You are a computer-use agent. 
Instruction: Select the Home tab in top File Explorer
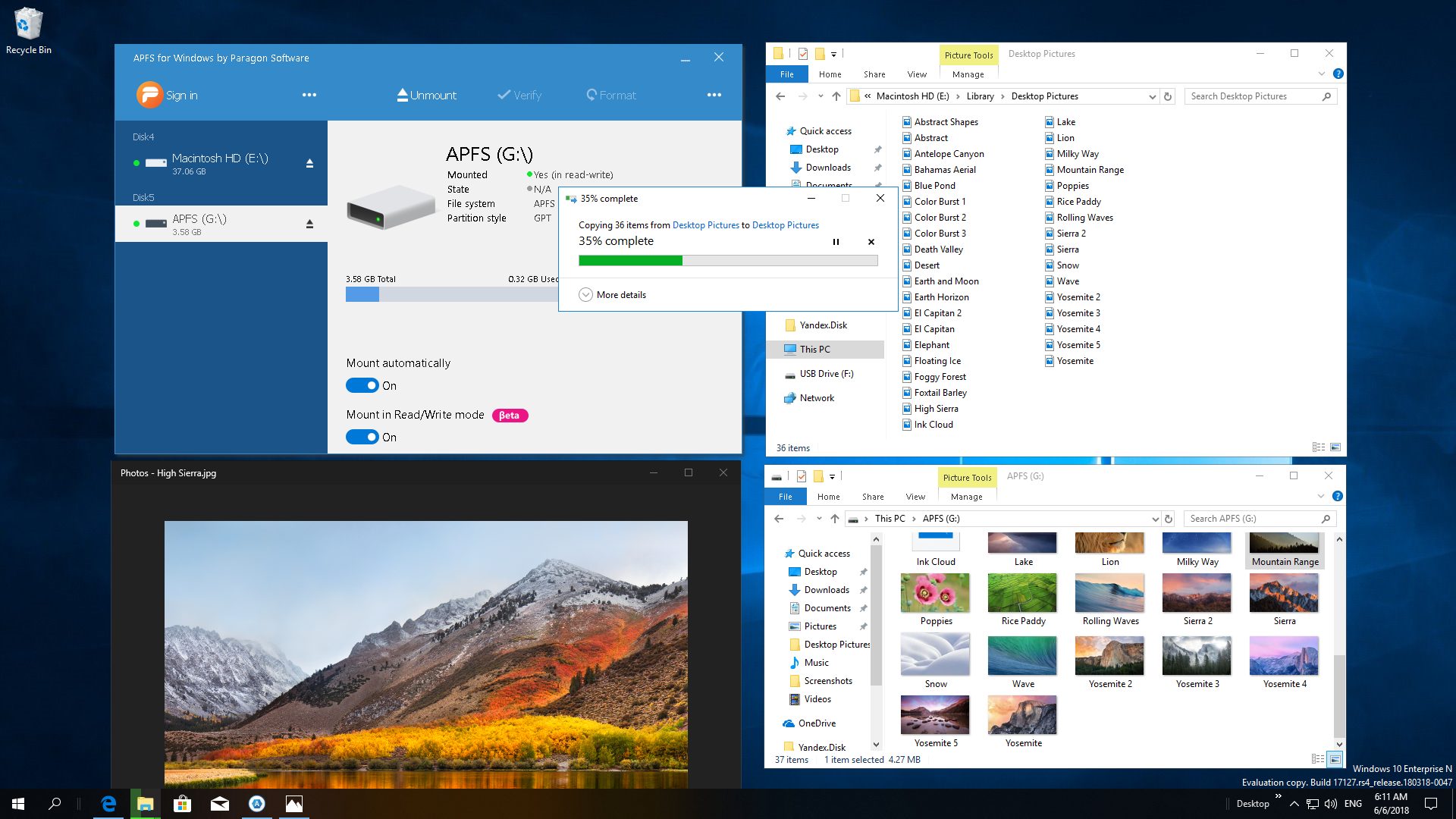[829, 74]
